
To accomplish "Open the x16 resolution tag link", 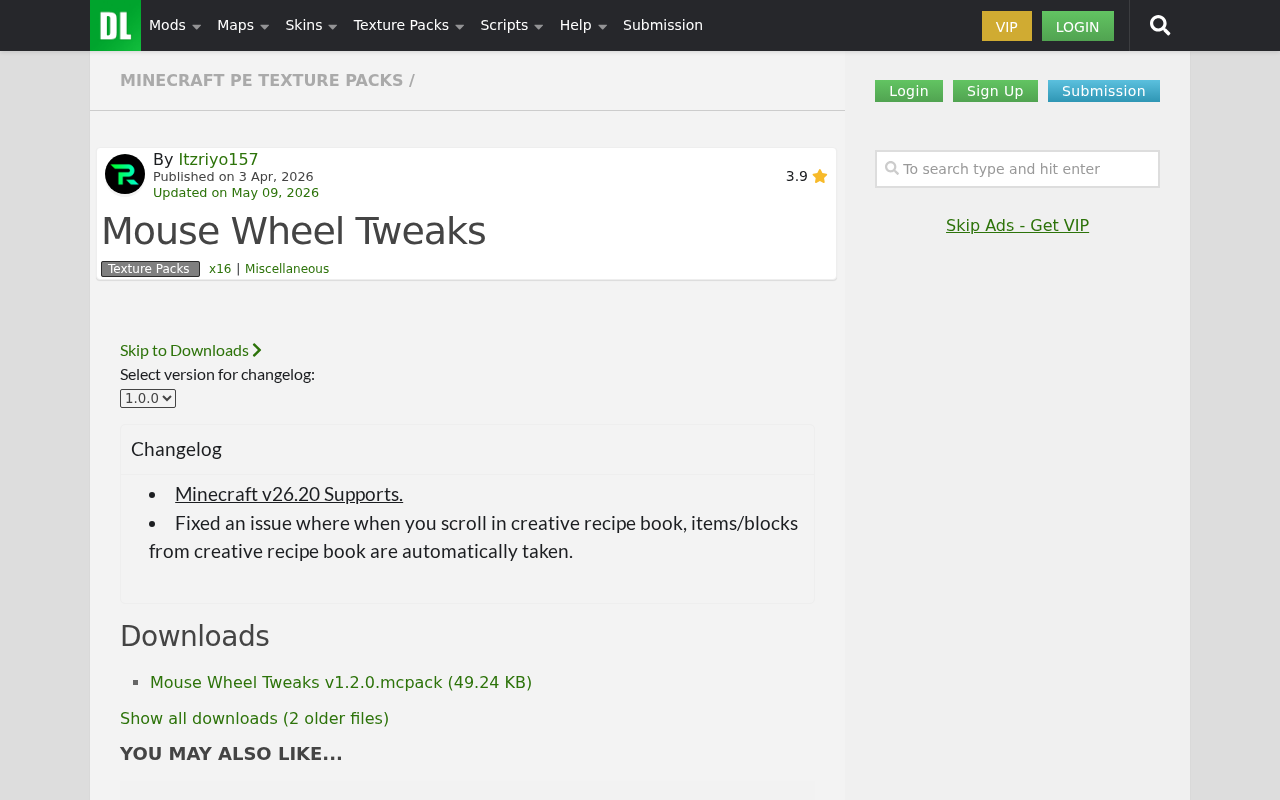I will [220, 269].
